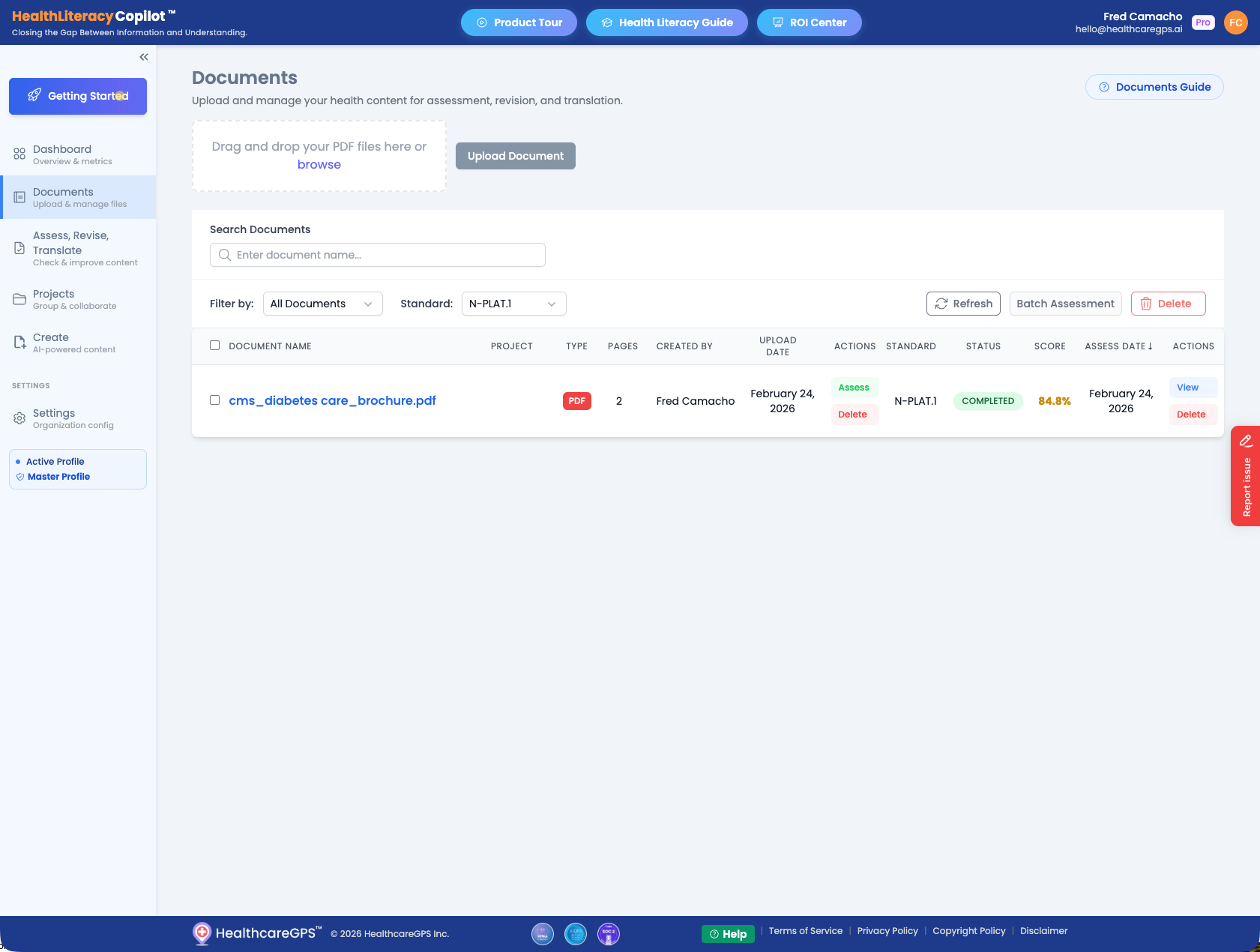Click the Upload Document button

point(515,156)
